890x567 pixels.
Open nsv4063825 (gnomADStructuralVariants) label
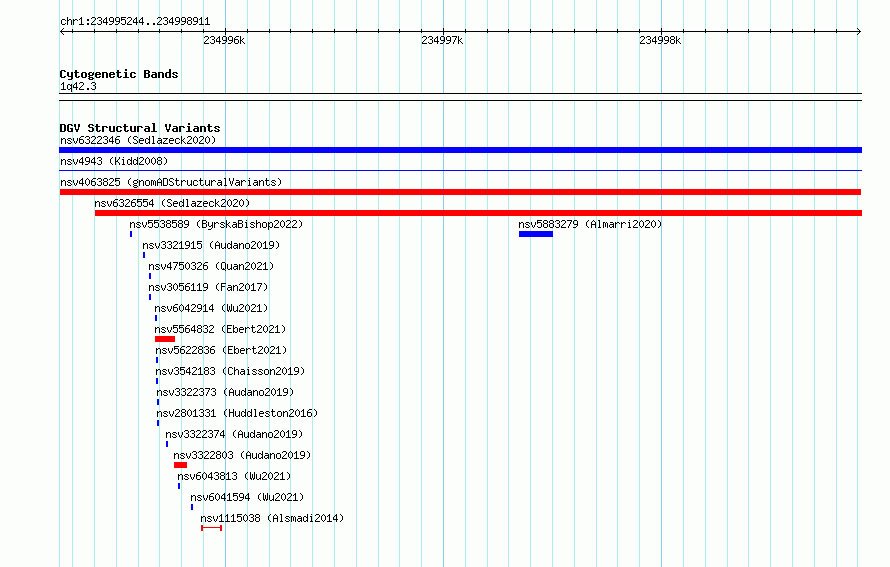click(x=171, y=182)
